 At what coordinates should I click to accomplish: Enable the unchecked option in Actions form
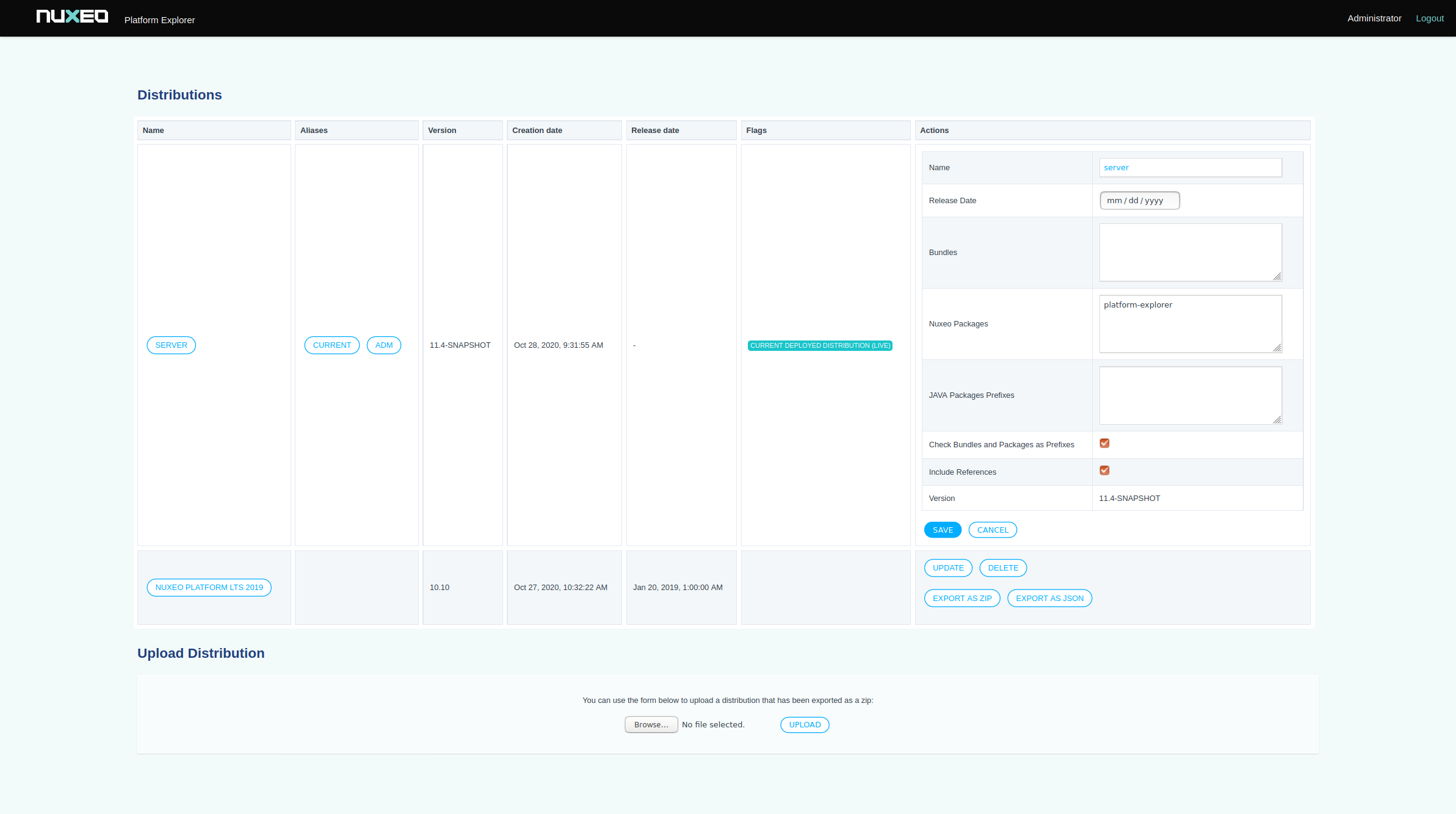point(1104,470)
